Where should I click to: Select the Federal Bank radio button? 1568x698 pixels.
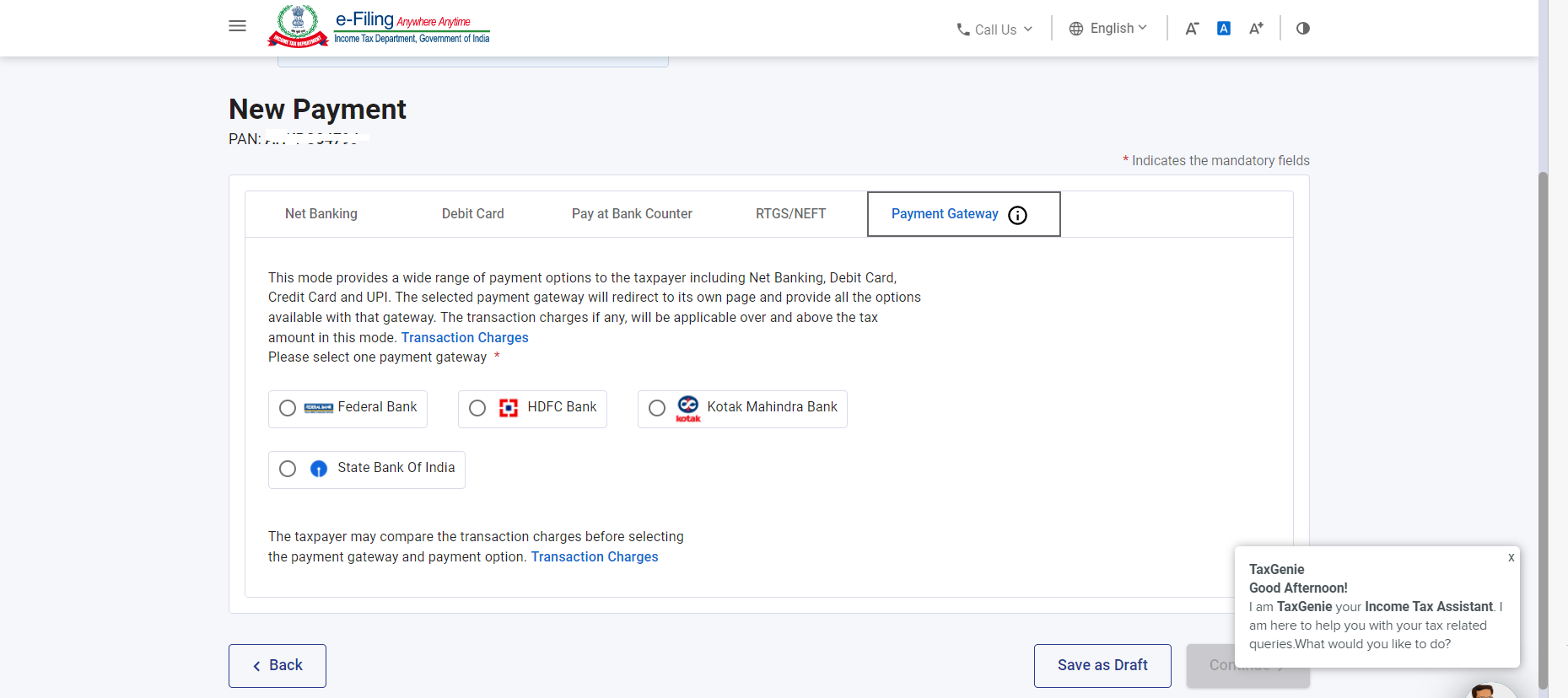tap(288, 408)
